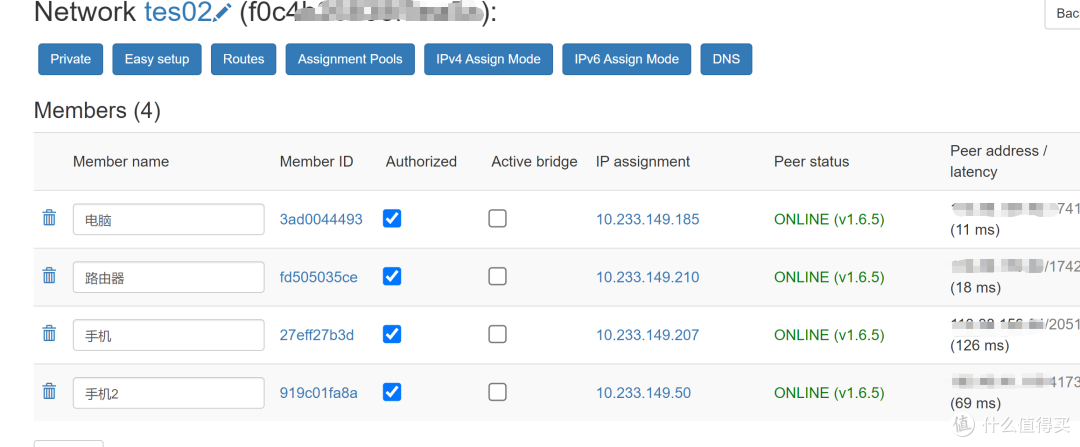Click the 手机2 member name field

tap(168, 393)
